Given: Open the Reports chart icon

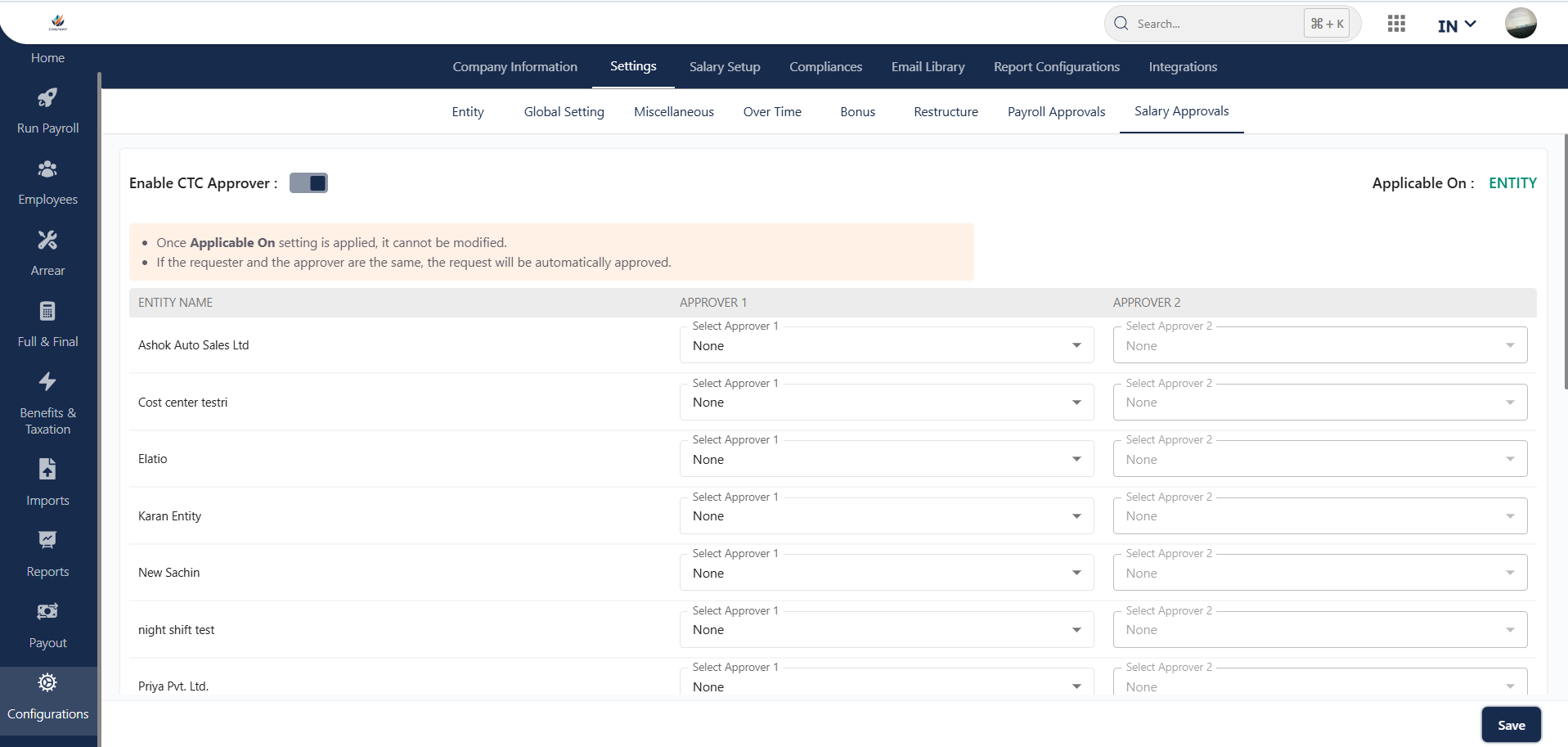Looking at the screenshot, I should click(47, 540).
